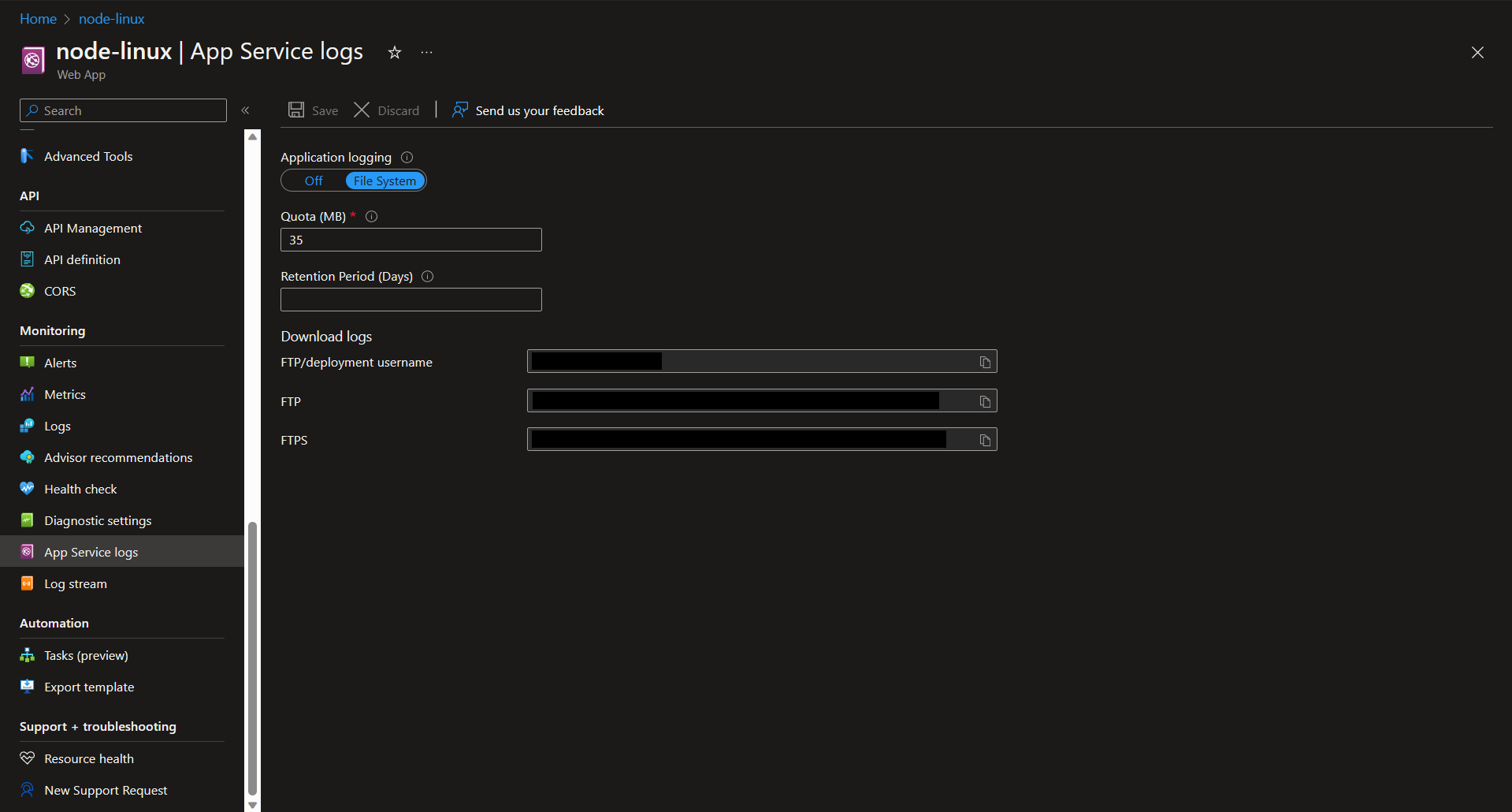Collapse the sidebar with the double chevron
The height and width of the screenshot is (812, 1512).
point(245,110)
